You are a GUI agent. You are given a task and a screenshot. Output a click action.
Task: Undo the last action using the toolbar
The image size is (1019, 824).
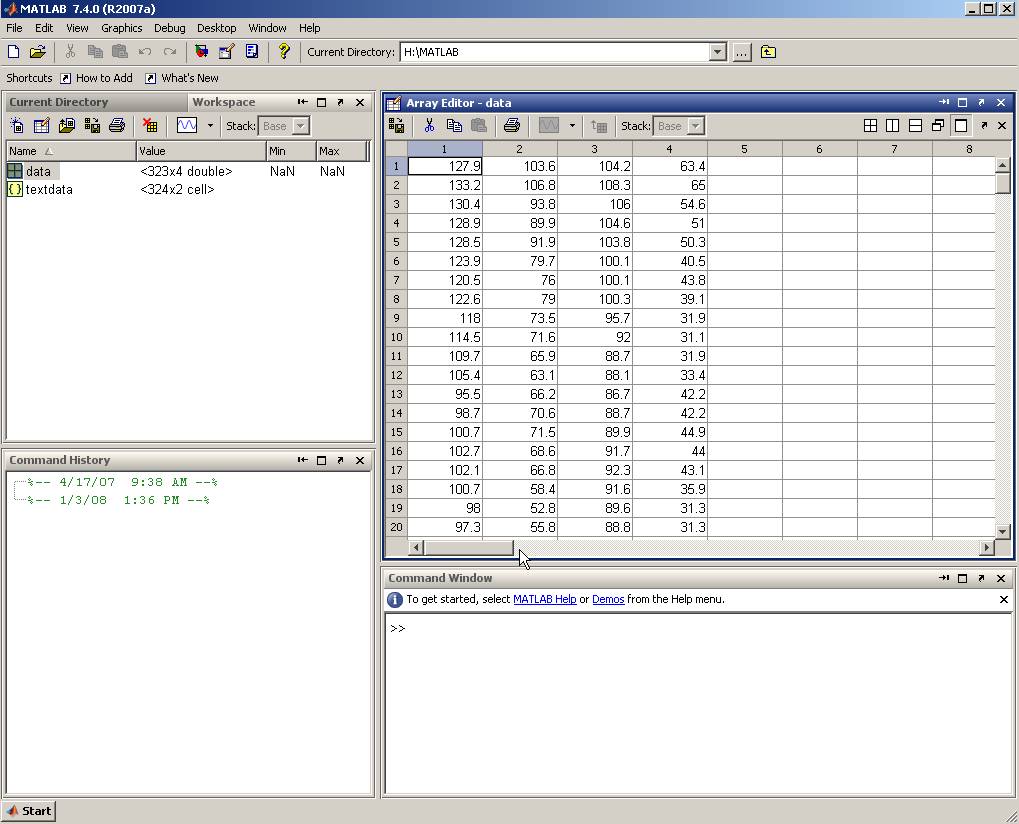144,52
